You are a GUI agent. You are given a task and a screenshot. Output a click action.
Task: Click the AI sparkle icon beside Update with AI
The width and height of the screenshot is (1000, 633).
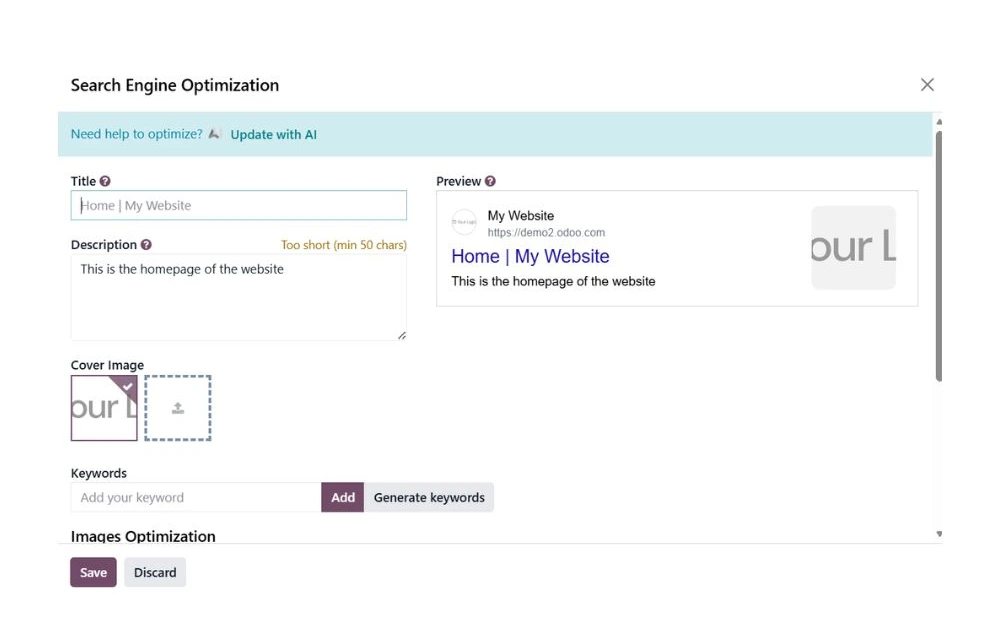tap(215, 134)
